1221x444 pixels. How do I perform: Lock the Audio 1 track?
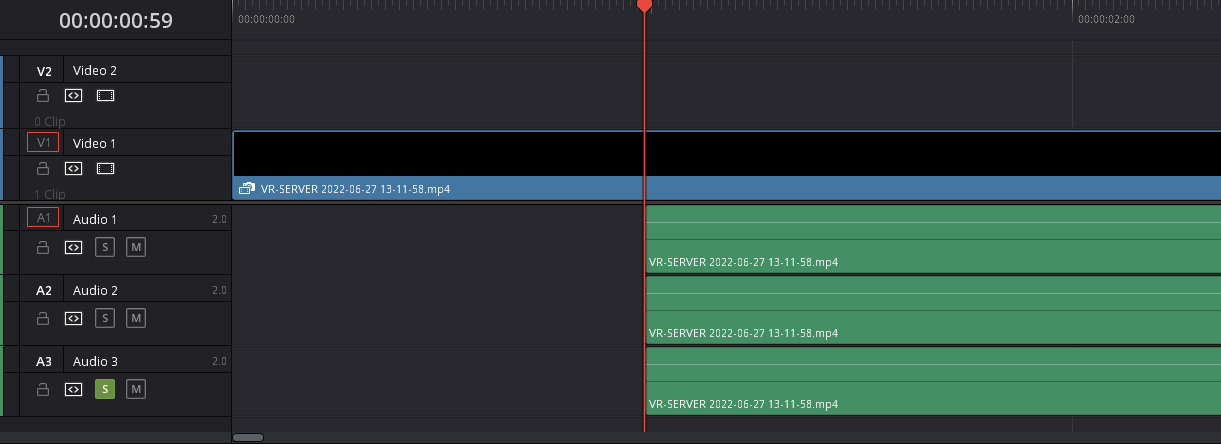43,247
